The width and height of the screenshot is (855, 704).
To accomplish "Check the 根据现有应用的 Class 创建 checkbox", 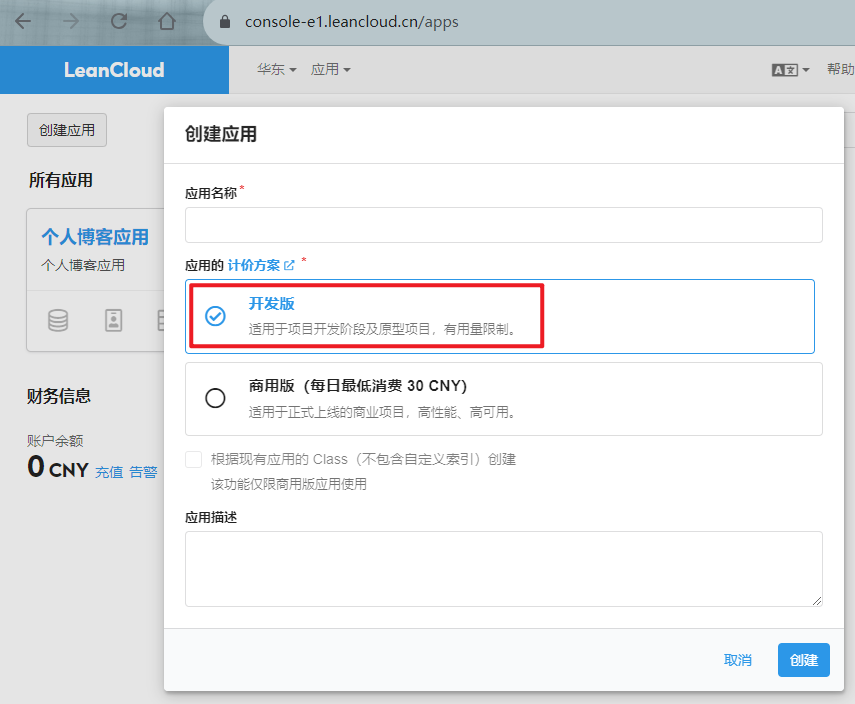I will click(194, 460).
